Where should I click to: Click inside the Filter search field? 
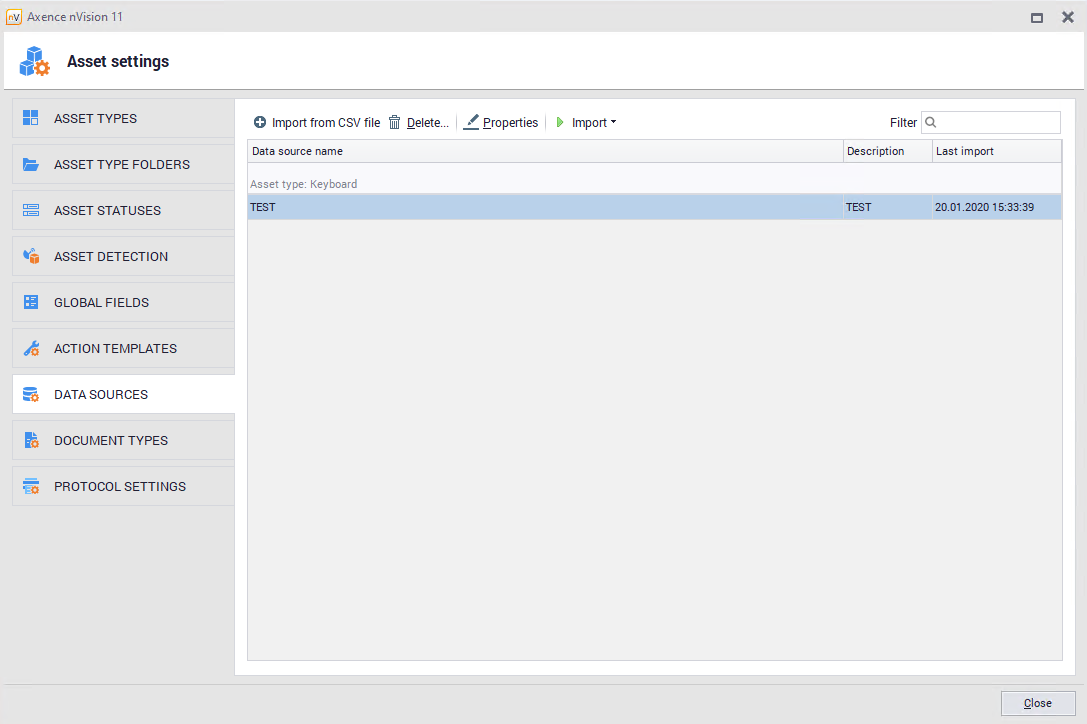tap(997, 122)
